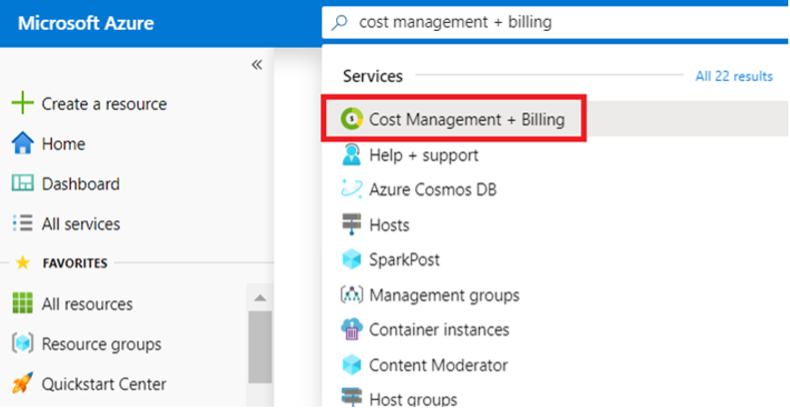Click the Azure Cosmos DB icon
This screenshot has width=790, height=408.
(x=352, y=190)
